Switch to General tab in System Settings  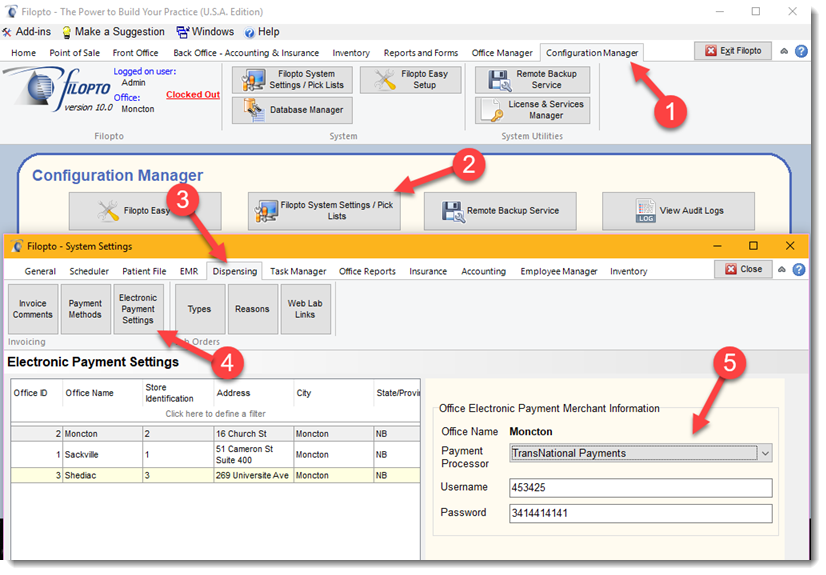tap(40, 272)
